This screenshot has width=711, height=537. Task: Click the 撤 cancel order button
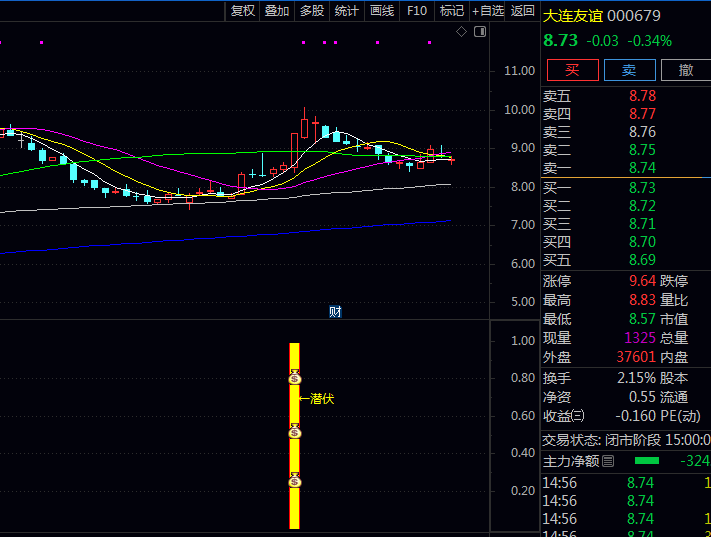[x=686, y=70]
